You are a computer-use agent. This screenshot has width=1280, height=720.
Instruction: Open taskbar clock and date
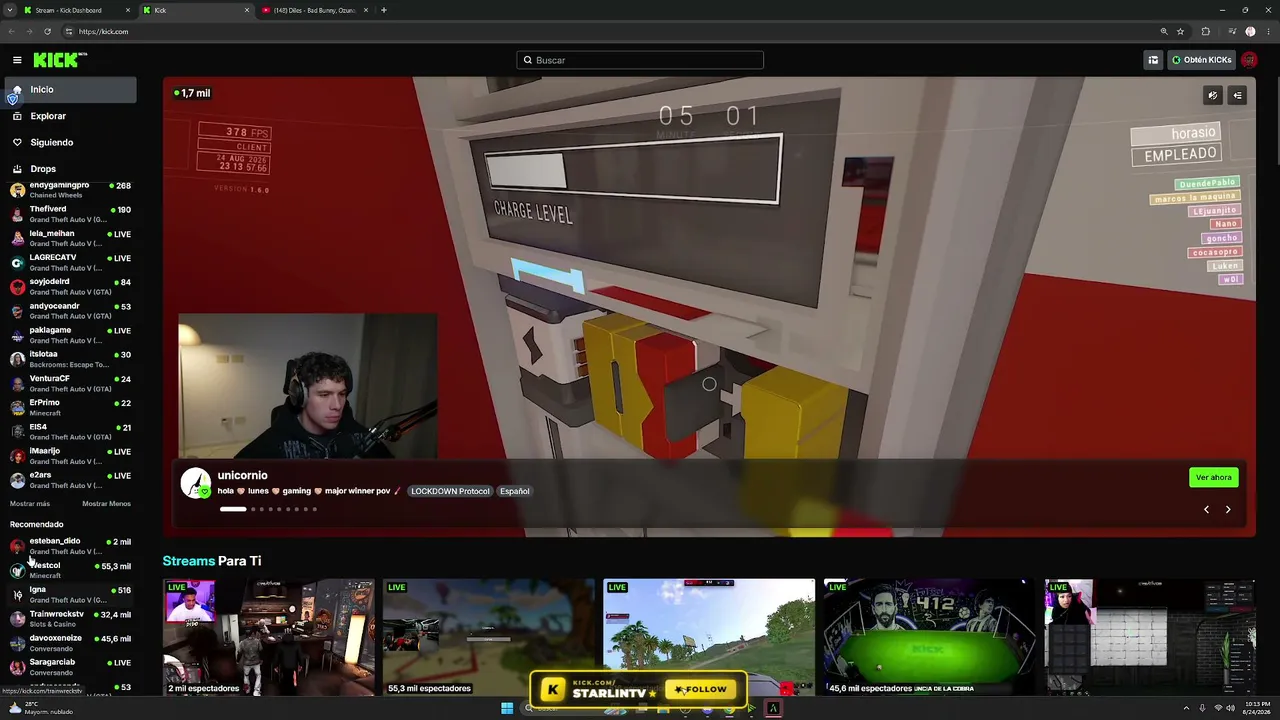1257,708
